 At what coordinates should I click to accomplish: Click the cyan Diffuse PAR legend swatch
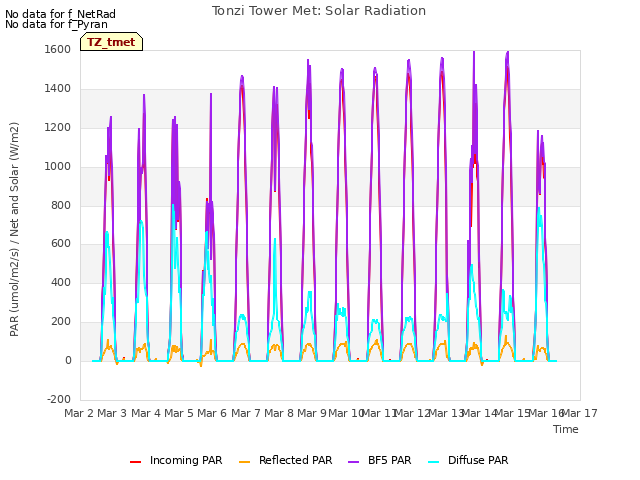pyautogui.click(x=434, y=461)
